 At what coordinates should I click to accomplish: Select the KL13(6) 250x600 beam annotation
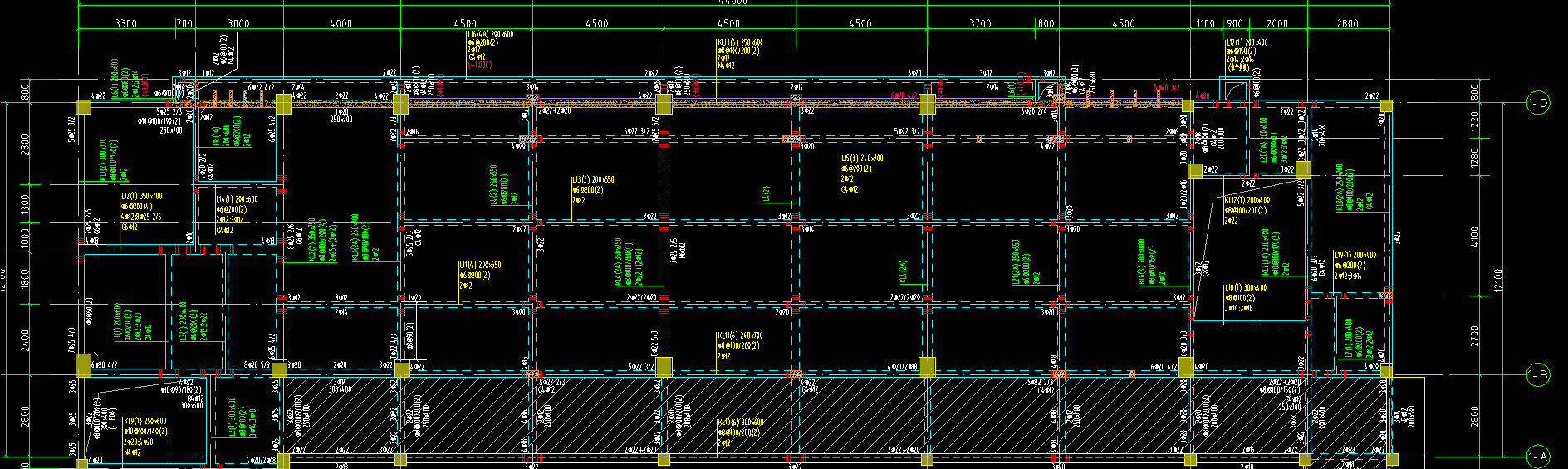point(740,42)
